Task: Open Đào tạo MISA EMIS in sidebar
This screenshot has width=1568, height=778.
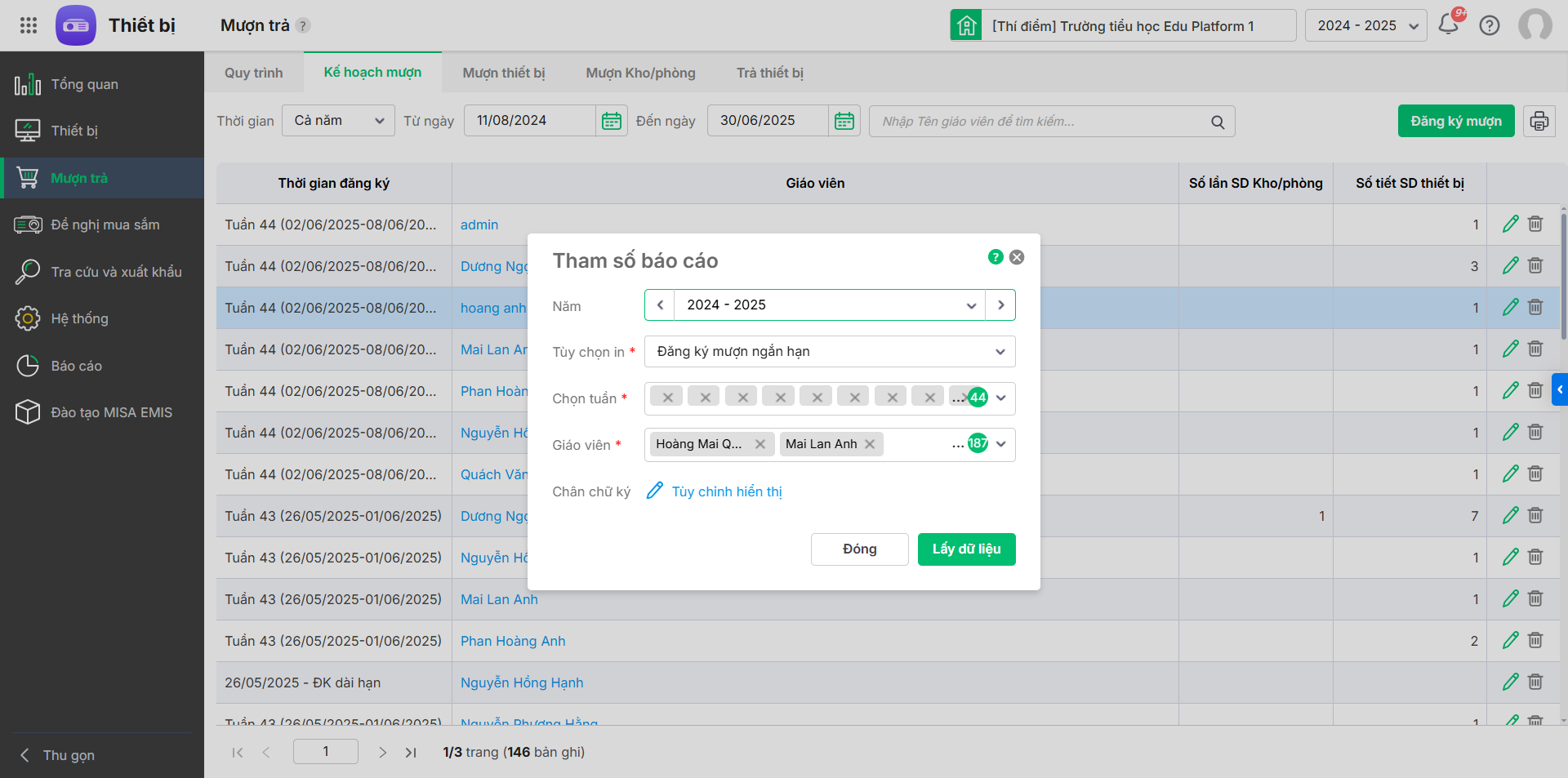Action: tap(102, 412)
